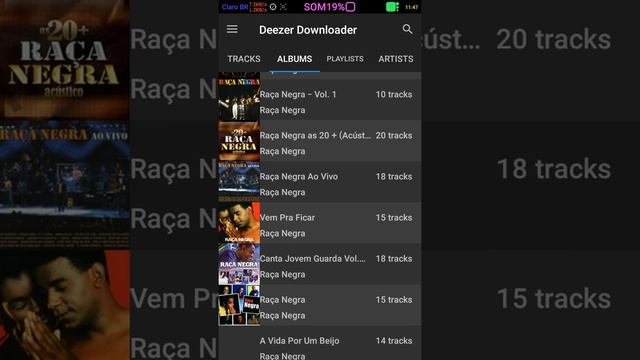Click the 10 tracks count label

[394, 94]
